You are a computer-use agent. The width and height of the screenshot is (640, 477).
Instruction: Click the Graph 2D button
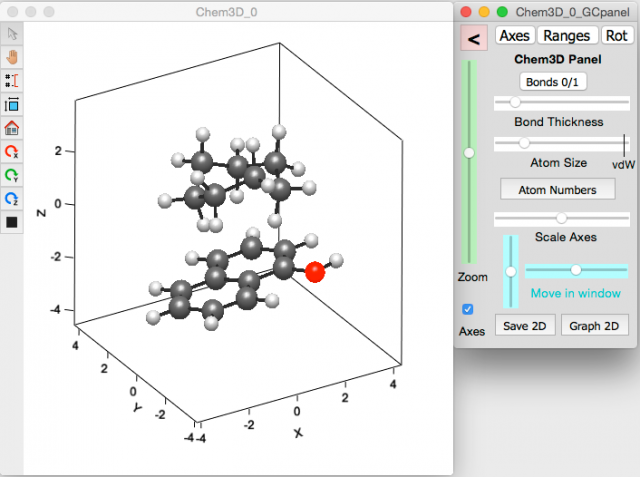pos(594,326)
